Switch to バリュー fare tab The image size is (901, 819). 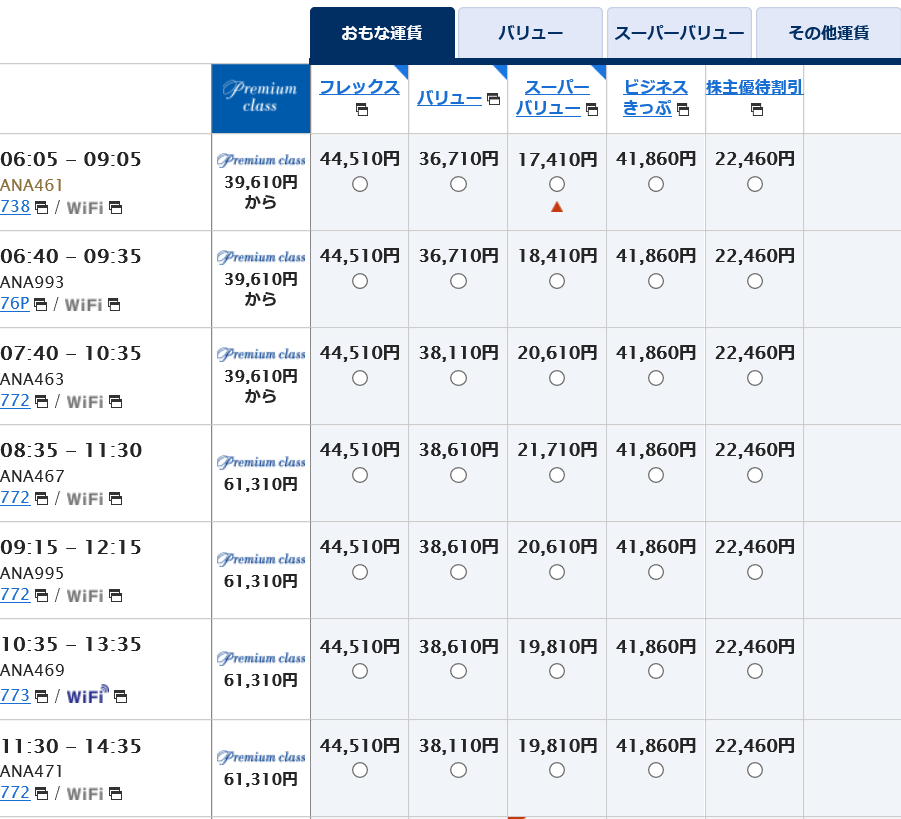point(530,33)
